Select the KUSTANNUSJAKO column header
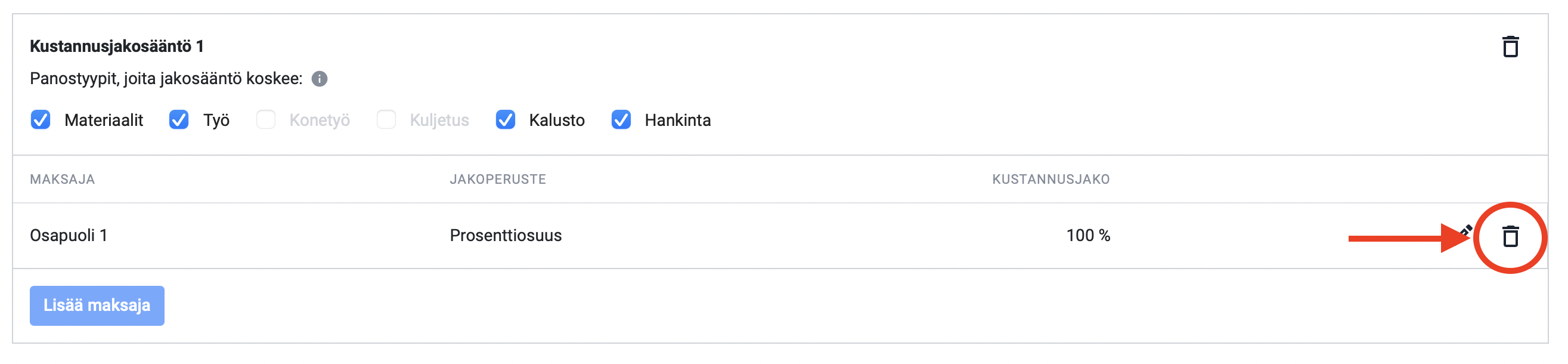The image size is (1568, 364). point(1051,179)
